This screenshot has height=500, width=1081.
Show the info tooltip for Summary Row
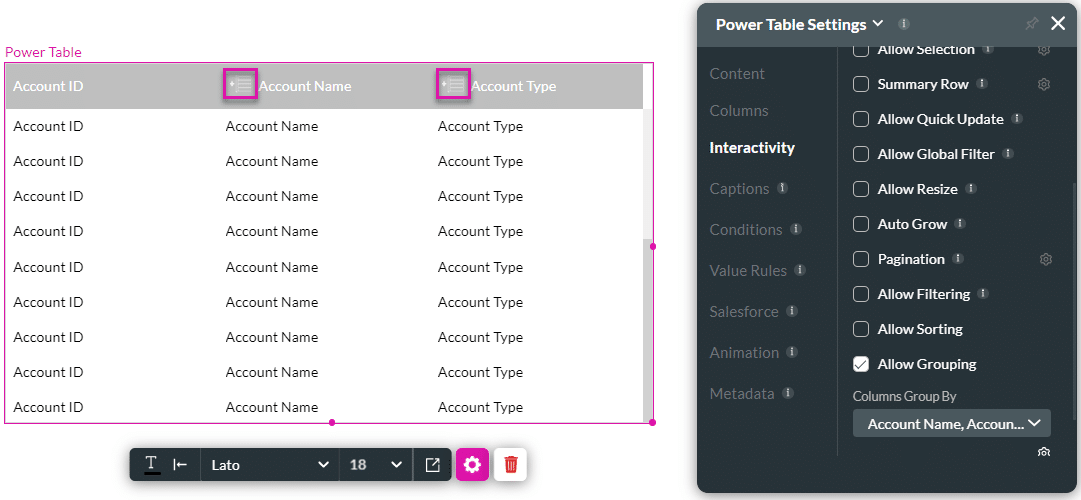point(982,83)
